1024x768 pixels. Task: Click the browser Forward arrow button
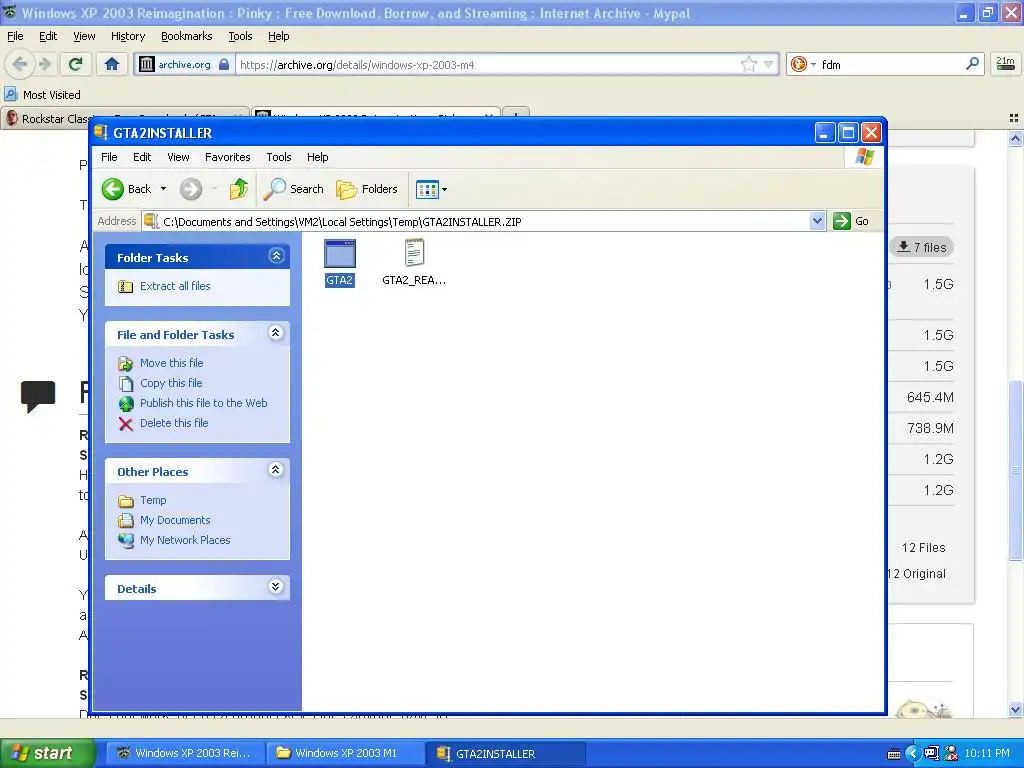(x=45, y=64)
